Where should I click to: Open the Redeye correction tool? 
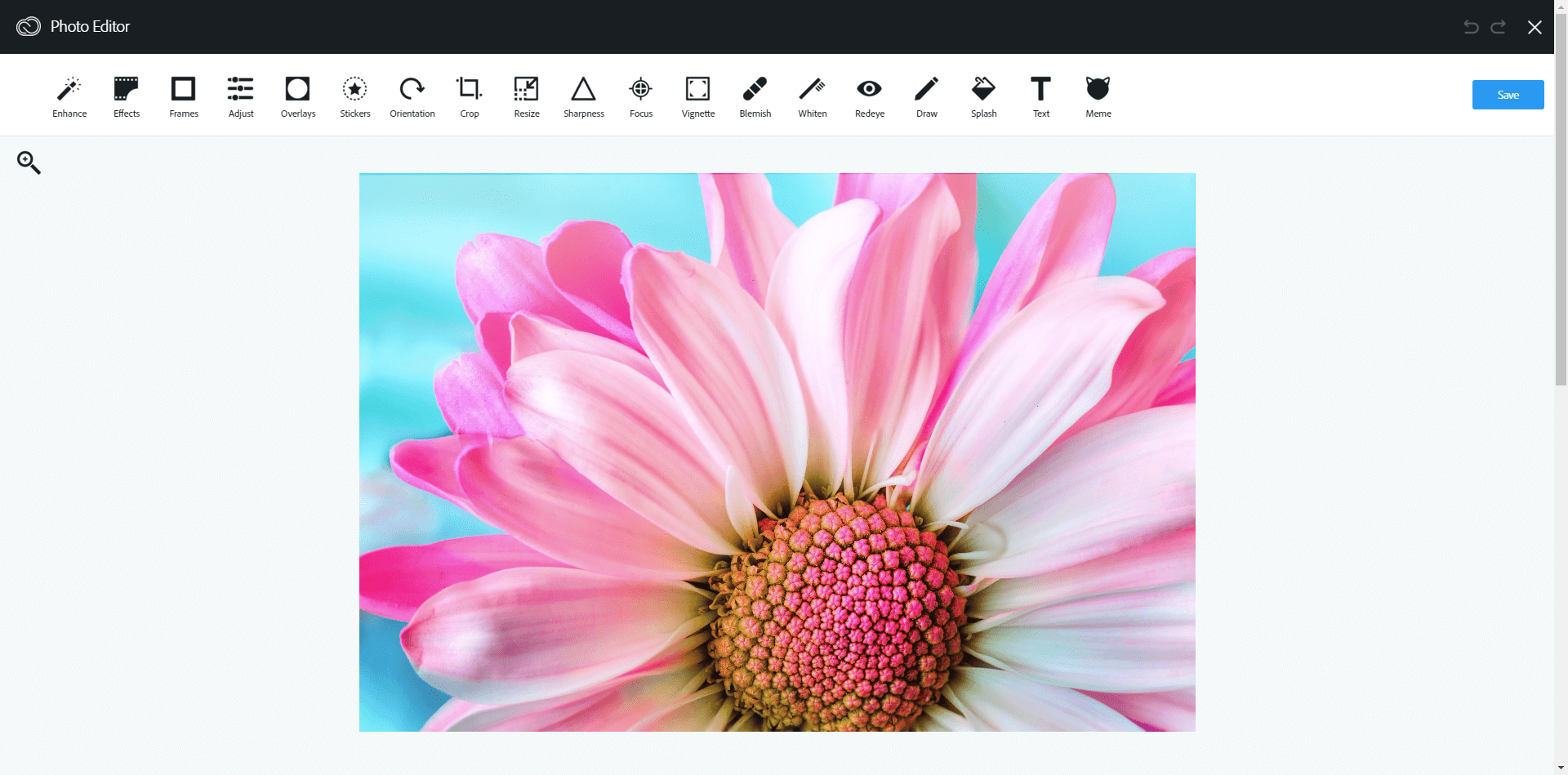tap(870, 96)
